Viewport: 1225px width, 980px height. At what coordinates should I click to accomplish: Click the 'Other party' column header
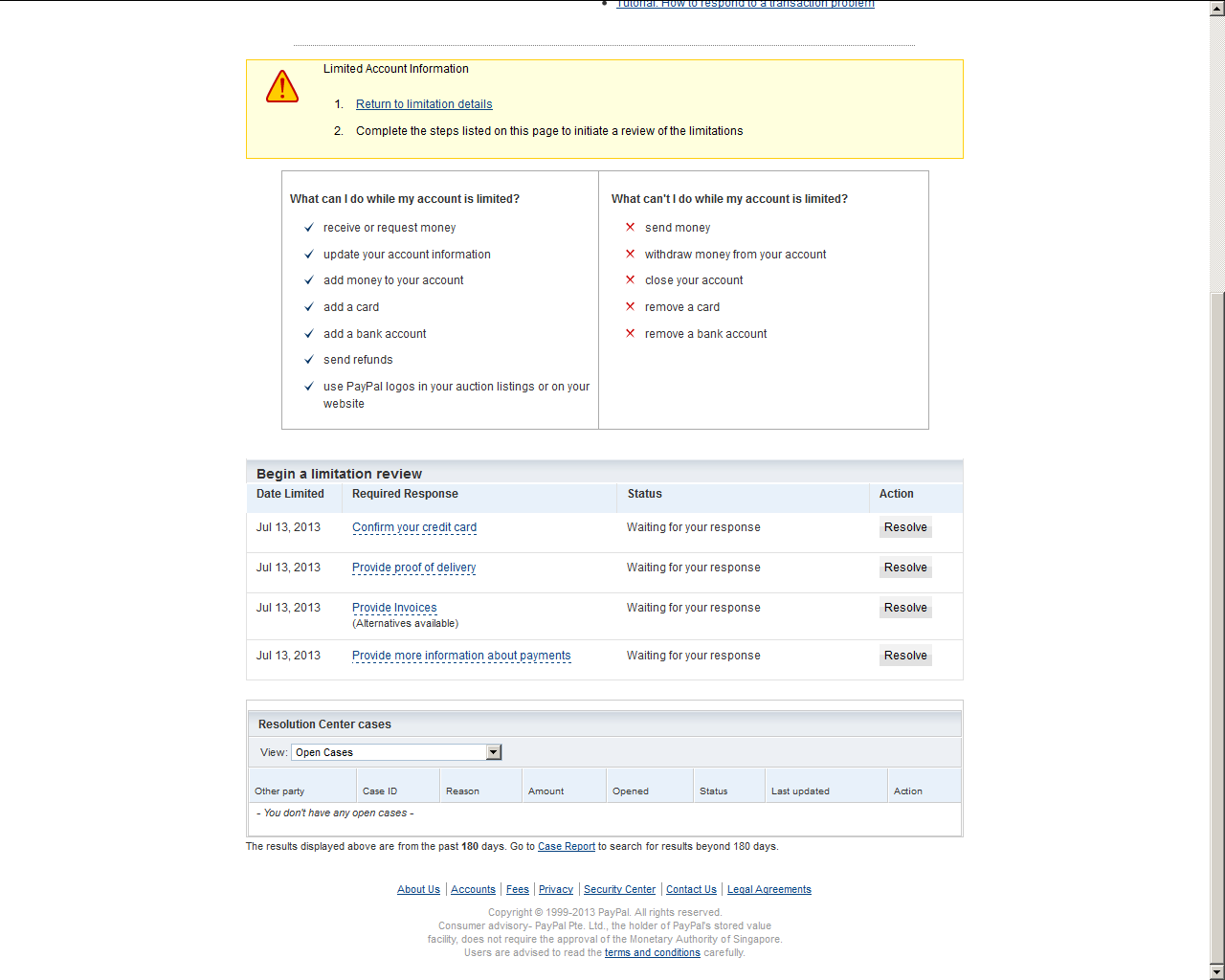[x=279, y=791]
